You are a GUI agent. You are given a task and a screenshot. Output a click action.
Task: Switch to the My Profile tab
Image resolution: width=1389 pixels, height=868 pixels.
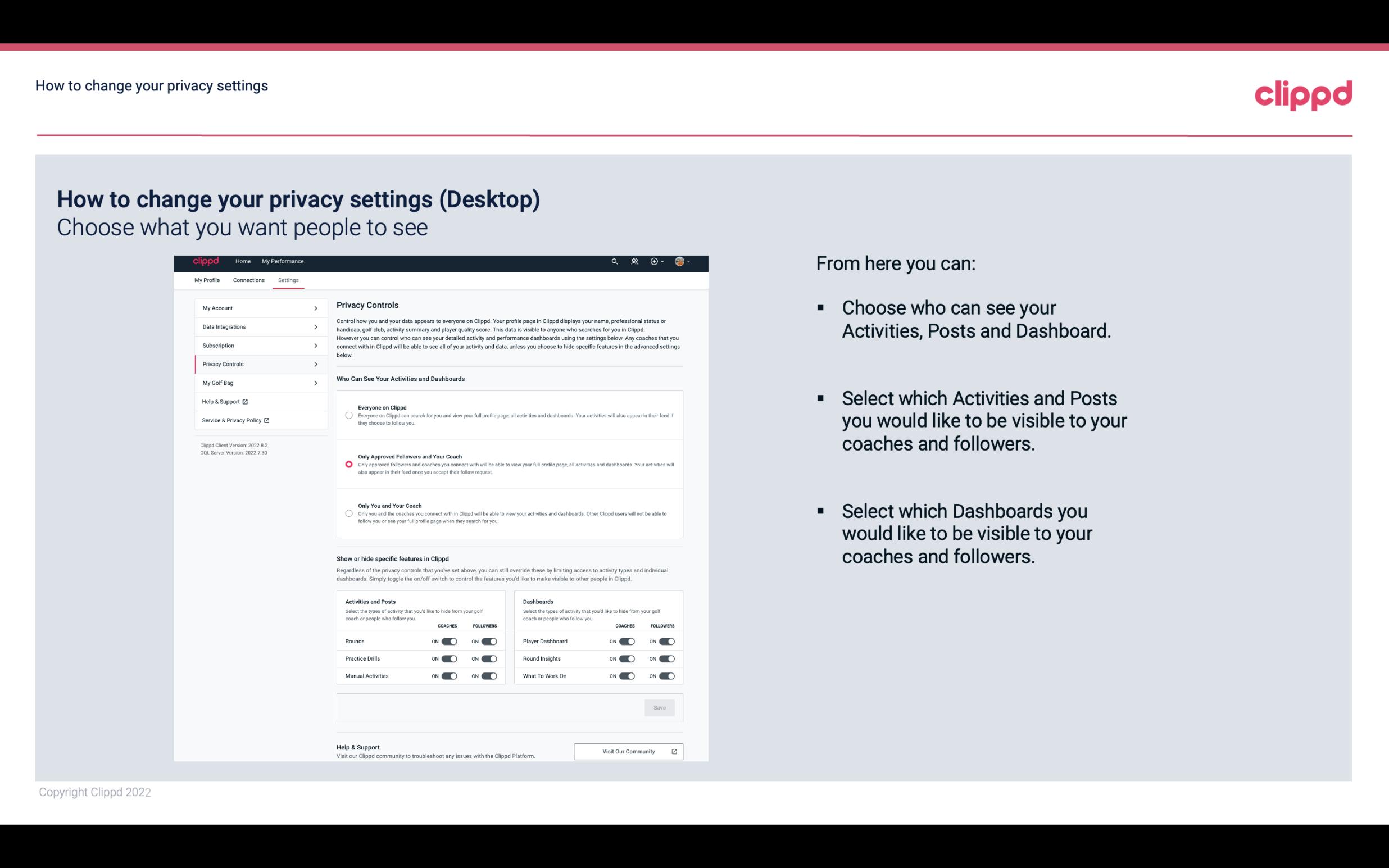pos(207,280)
